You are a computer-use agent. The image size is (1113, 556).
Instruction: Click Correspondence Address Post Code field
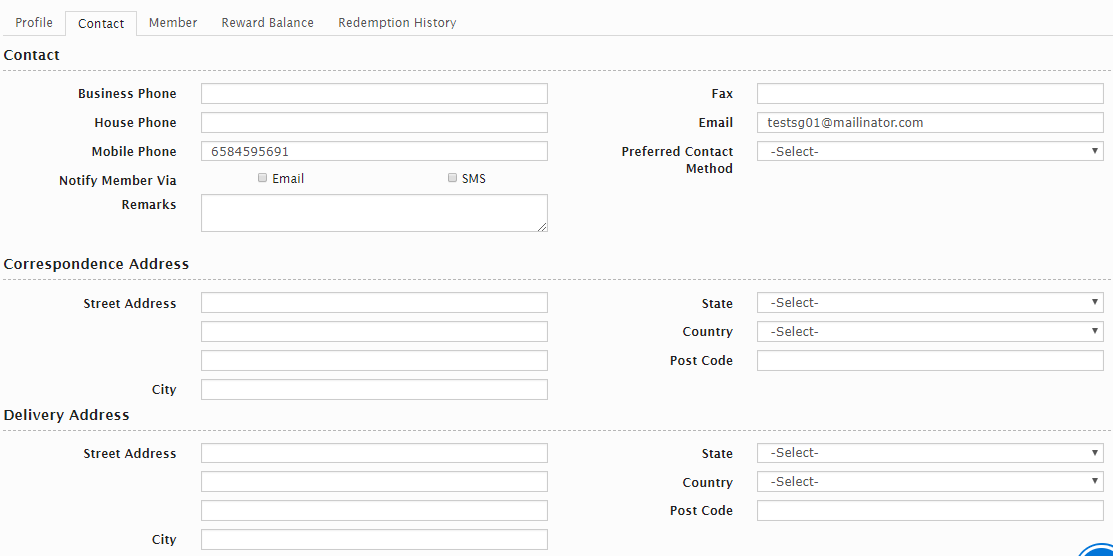click(930, 361)
